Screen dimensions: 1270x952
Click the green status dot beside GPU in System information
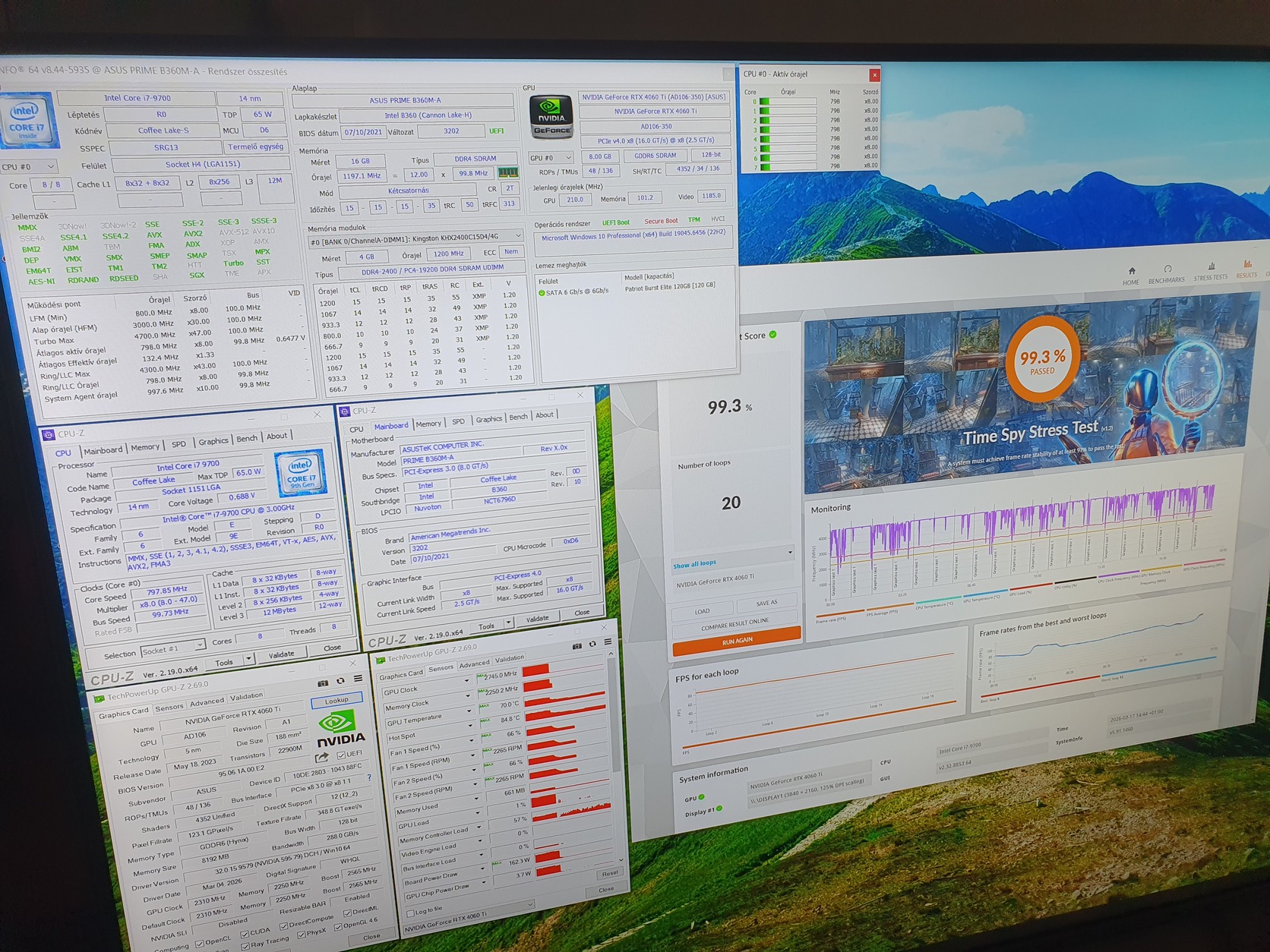[702, 797]
